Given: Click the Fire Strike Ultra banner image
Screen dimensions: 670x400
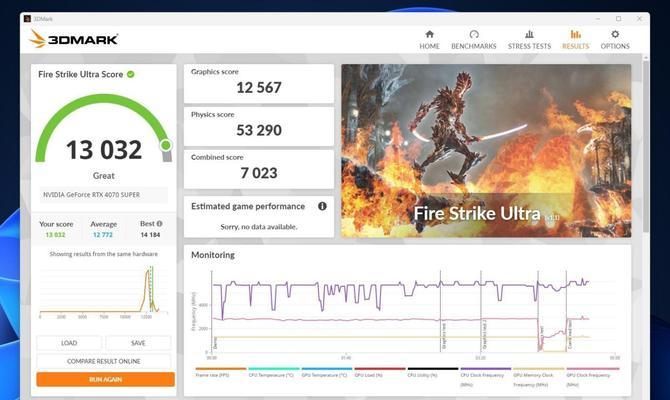Looking at the screenshot, I should (x=486, y=151).
